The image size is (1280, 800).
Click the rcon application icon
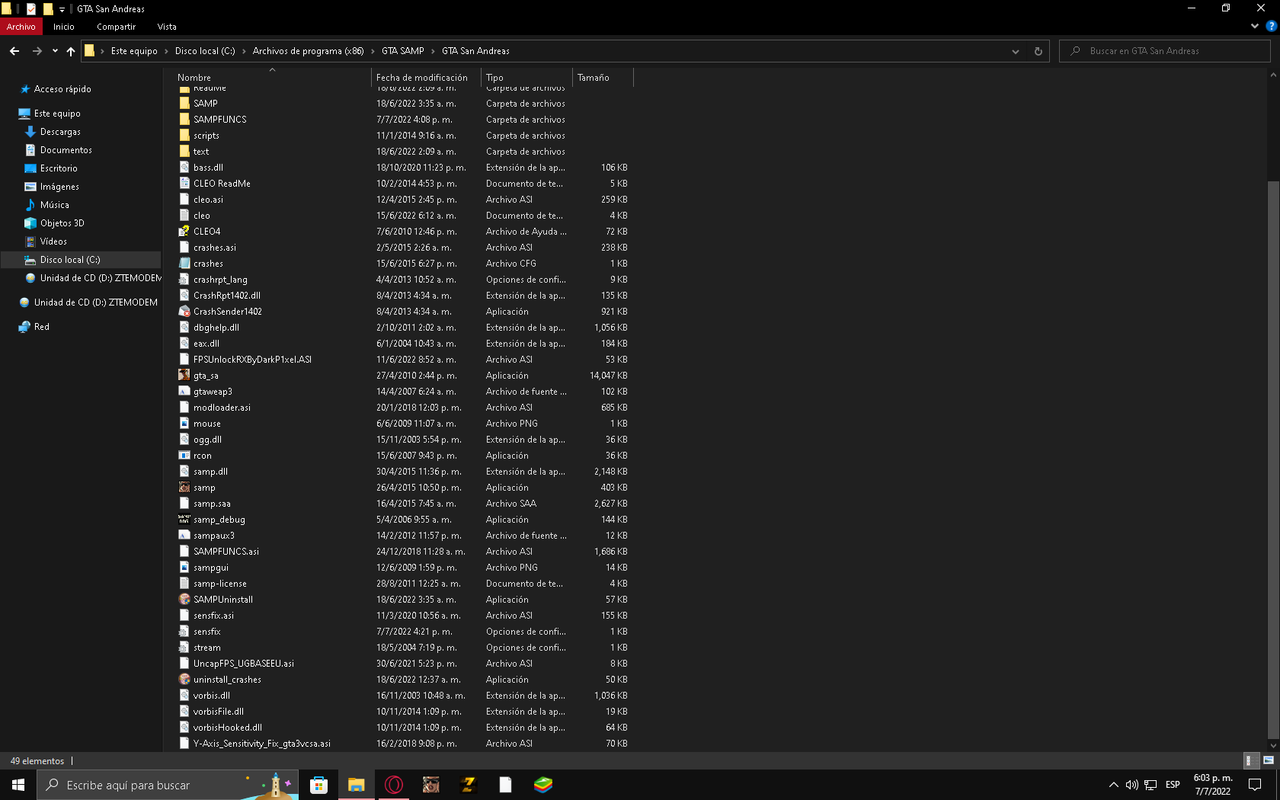click(x=184, y=455)
